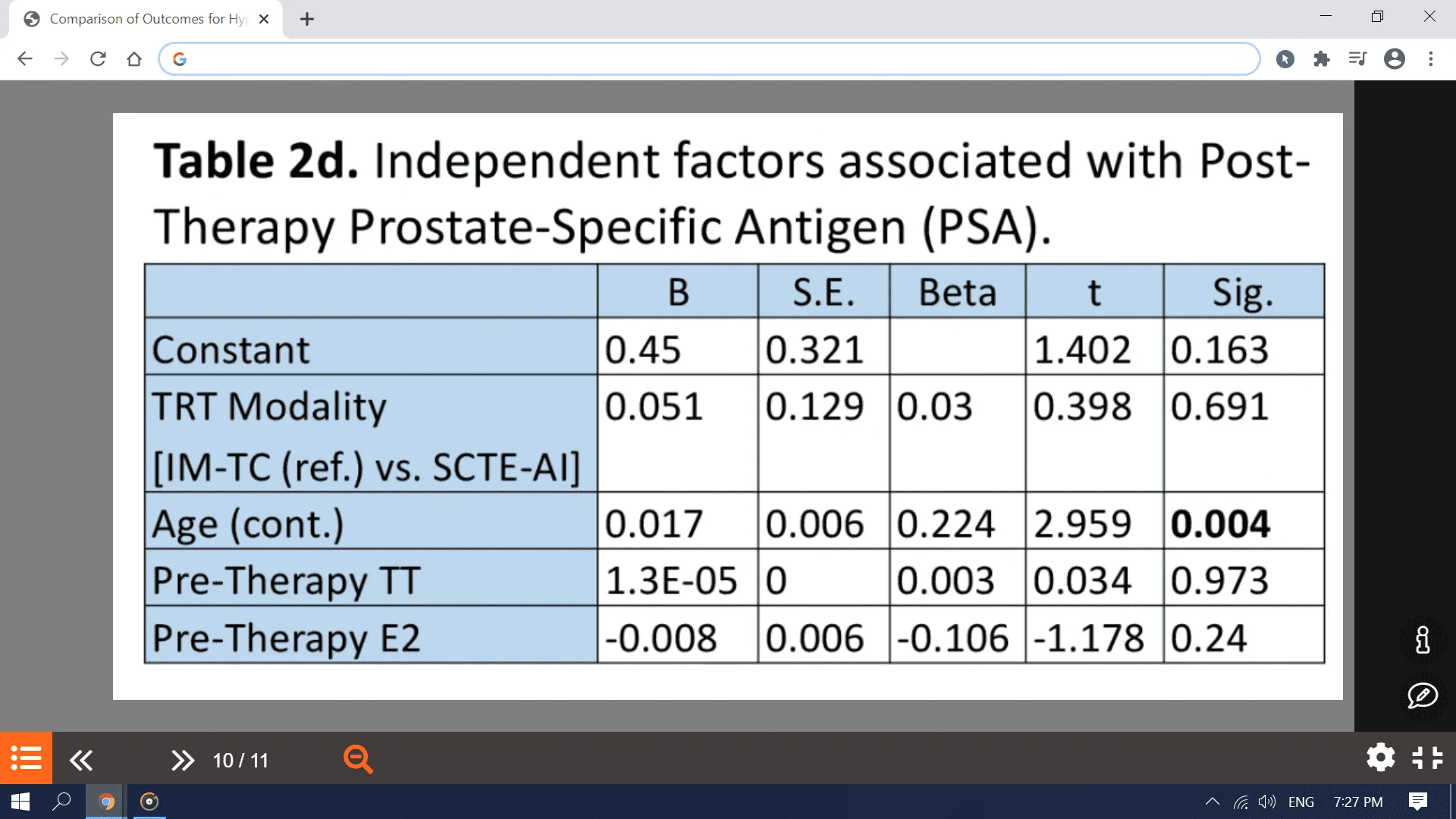Click the B value 1.3E-05

[671, 581]
